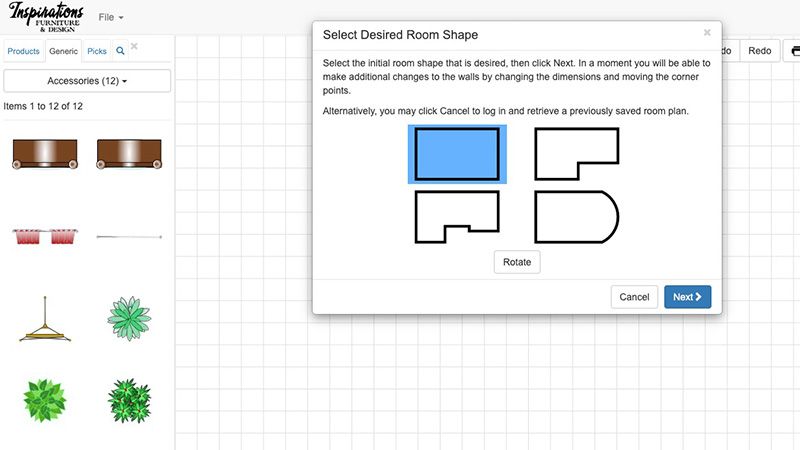Screen dimensions: 800x450
Task: Select the rounded-end room shape
Action: (x=577, y=217)
